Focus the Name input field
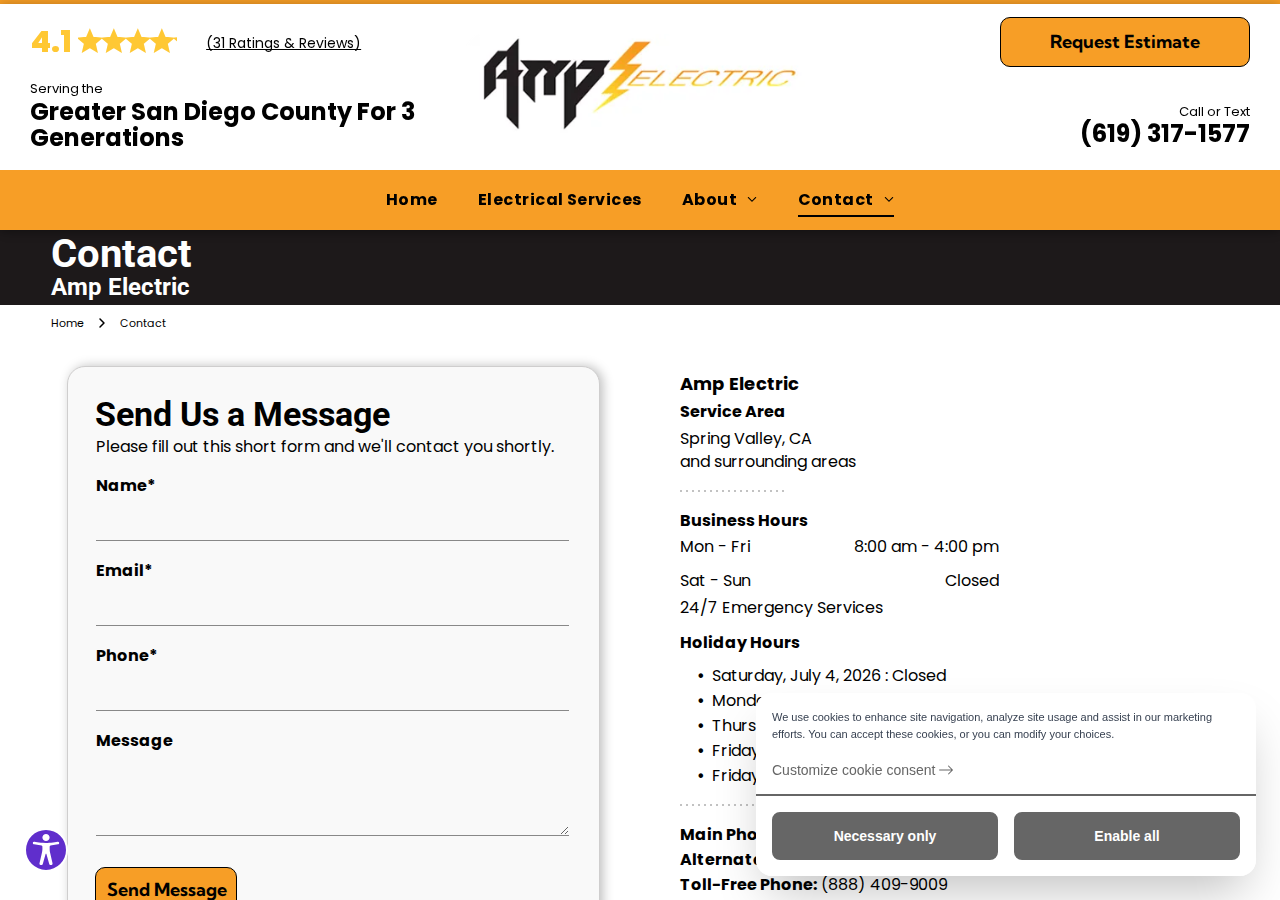1280x900 pixels. [332, 521]
